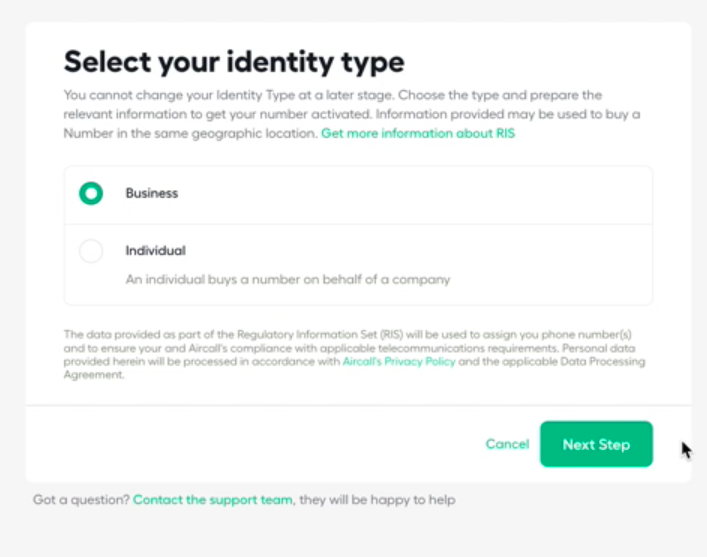Proceed with the Next Step button

[596, 444]
